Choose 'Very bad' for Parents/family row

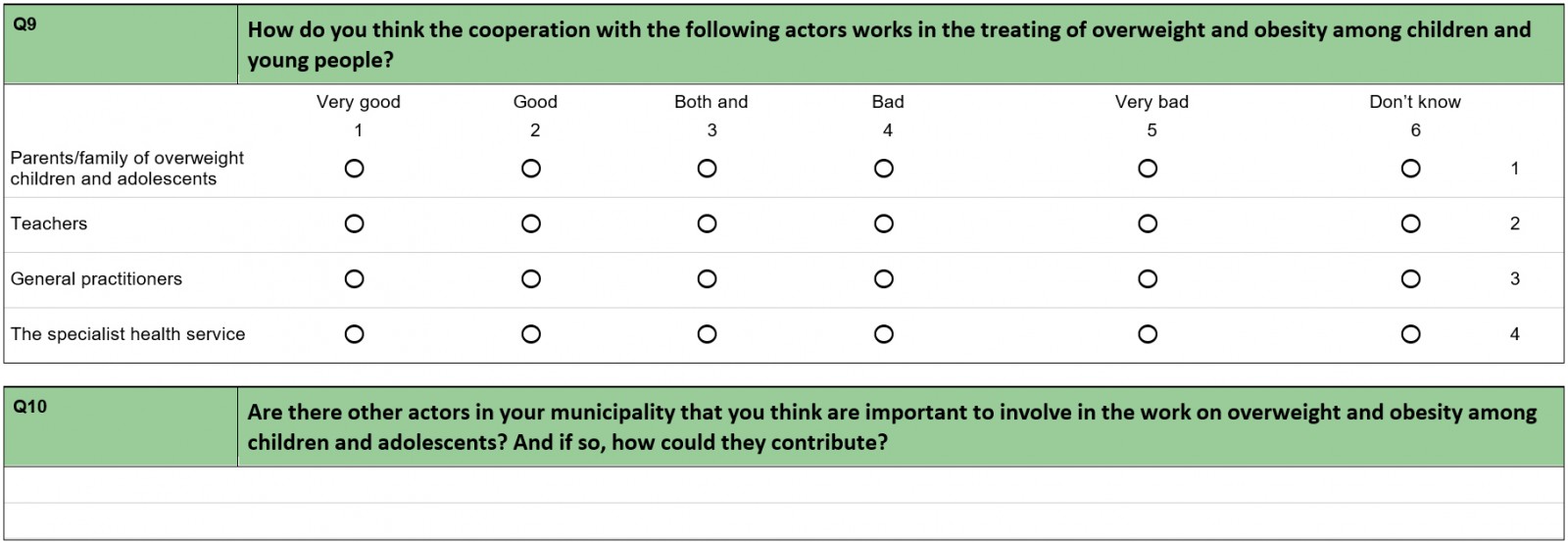pos(1148,169)
